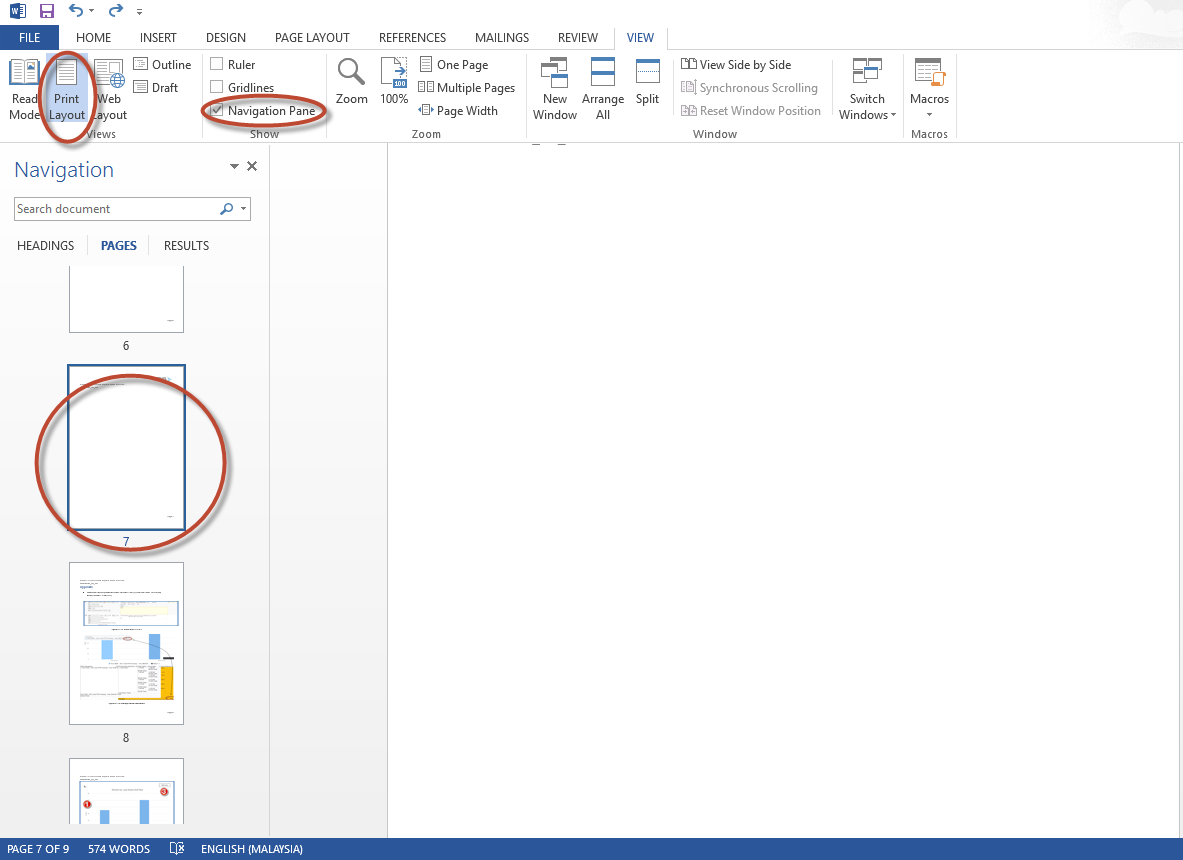Image resolution: width=1183 pixels, height=860 pixels.
Task: Switch to the HEADINGS tab in Navigation
Action: click(x=45, y=245)
